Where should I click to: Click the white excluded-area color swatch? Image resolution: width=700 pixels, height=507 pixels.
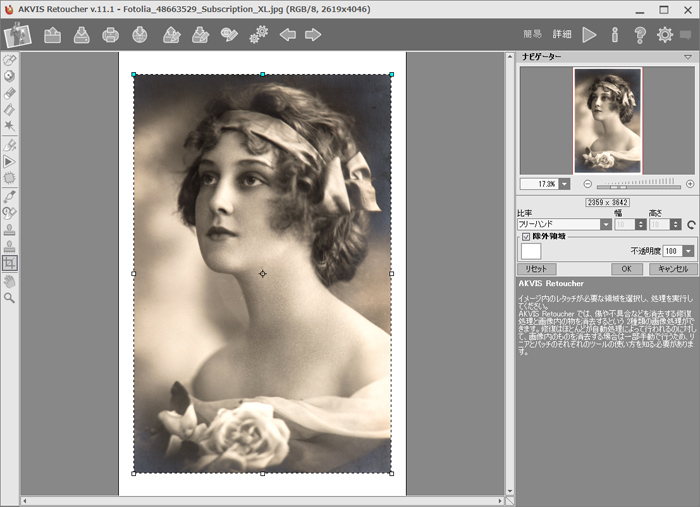tap(531, 251)
